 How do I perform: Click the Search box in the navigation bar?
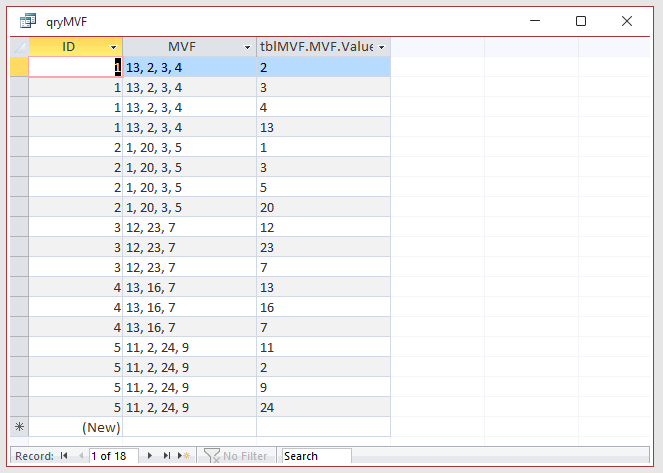point(316,456)
